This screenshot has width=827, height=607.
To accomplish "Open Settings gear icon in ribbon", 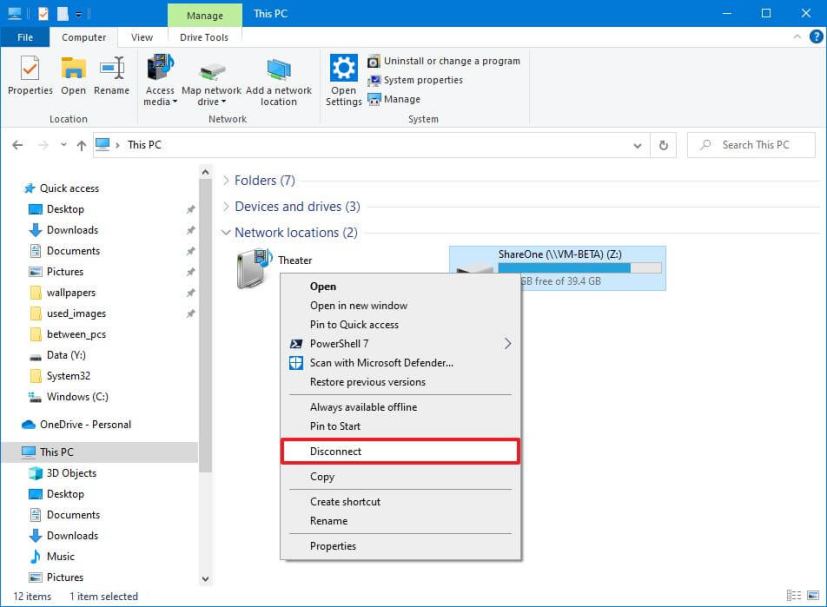I will (x=343, y=79).
